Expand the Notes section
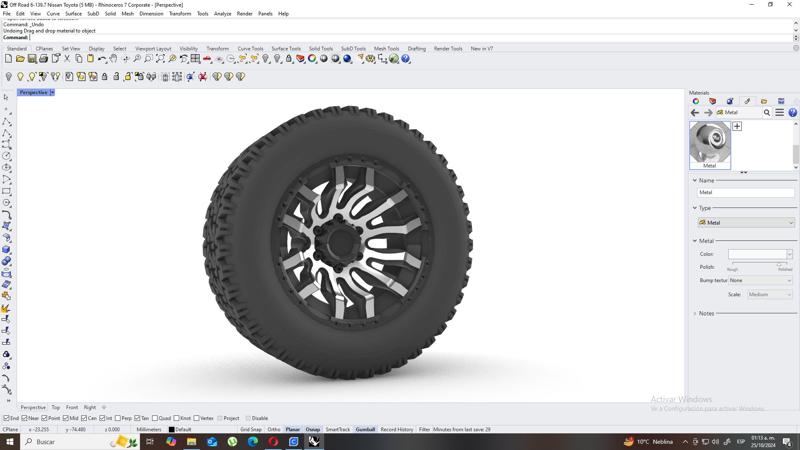 coord(694,314)
